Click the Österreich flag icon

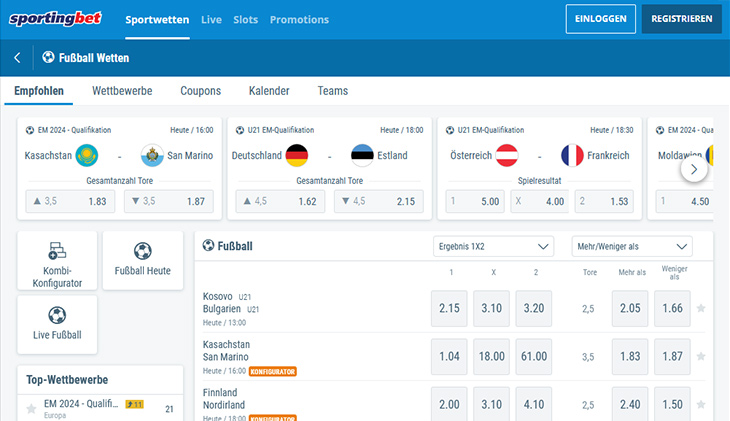point(507,155)
